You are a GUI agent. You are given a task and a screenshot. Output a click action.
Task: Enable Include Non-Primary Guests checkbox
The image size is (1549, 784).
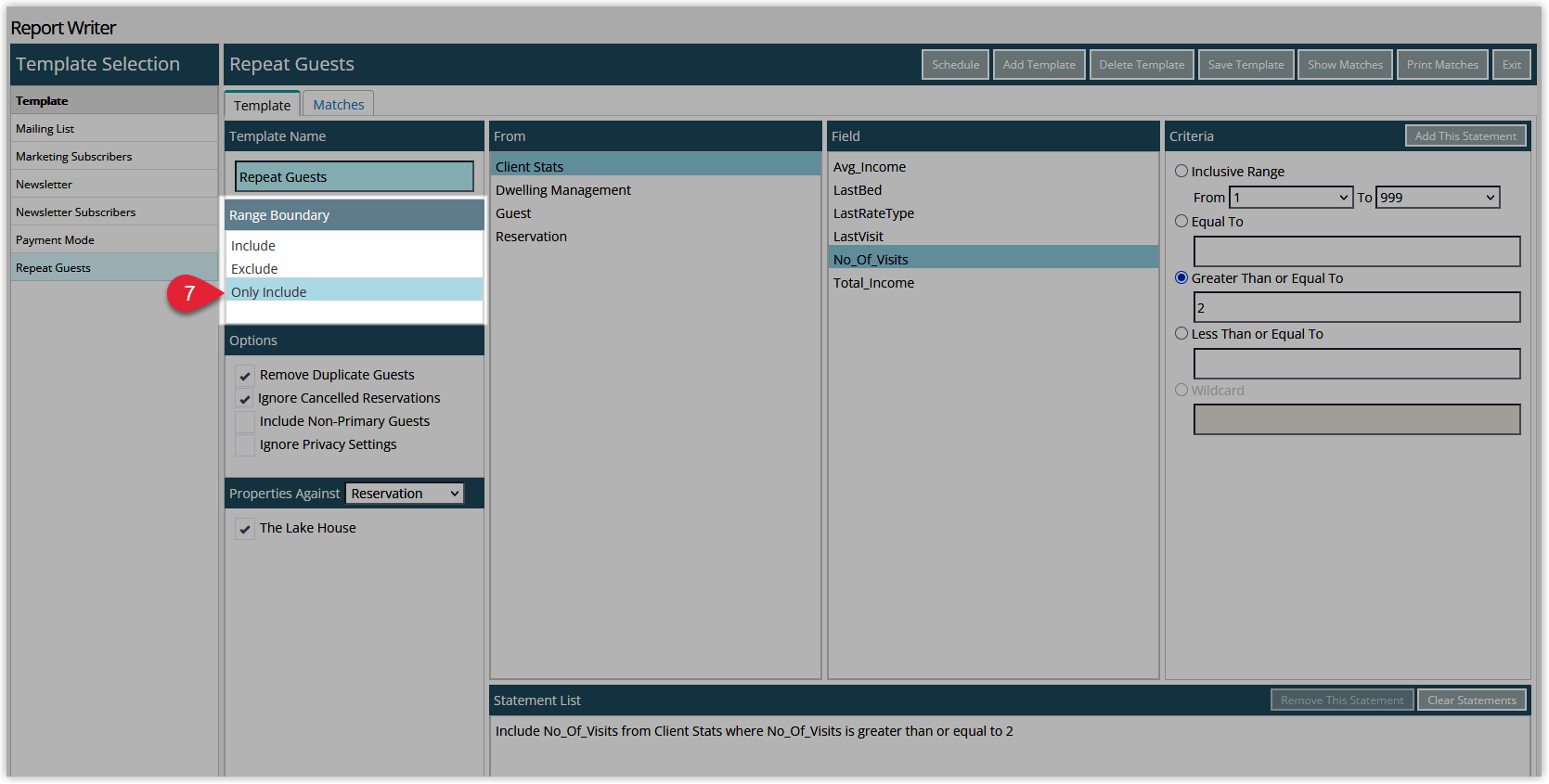tap(245, 422)
